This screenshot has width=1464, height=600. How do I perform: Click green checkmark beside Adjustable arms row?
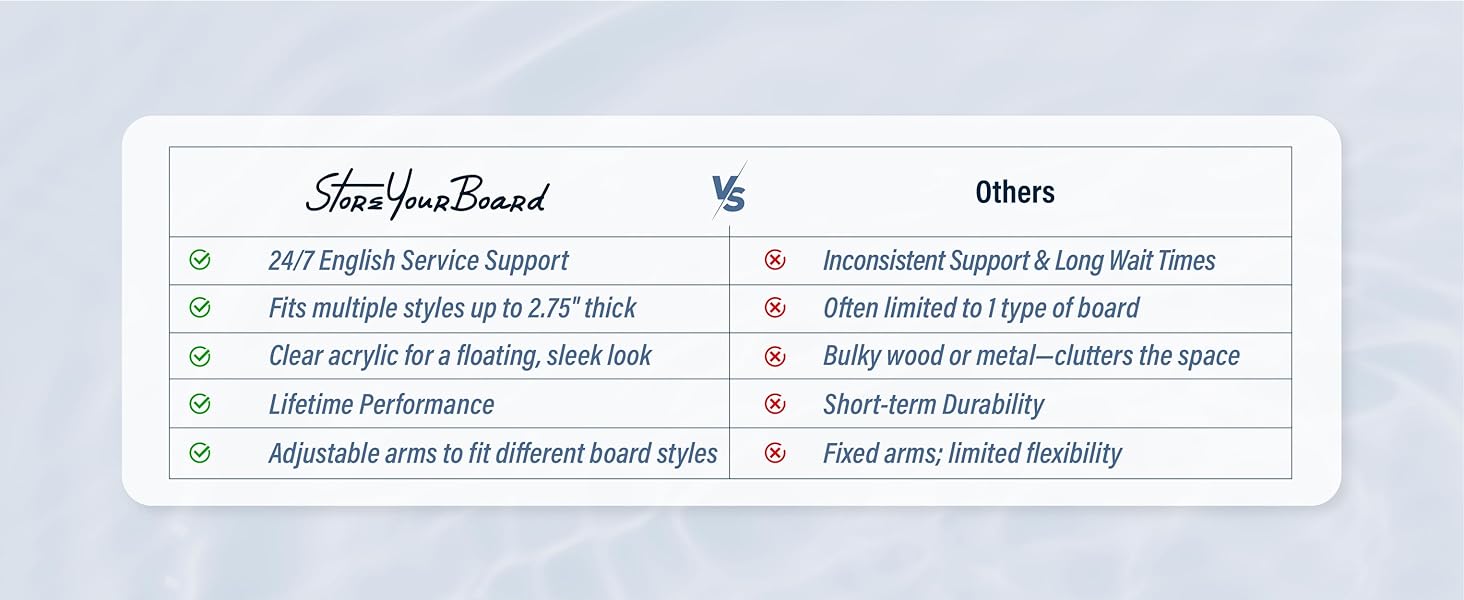pyautogui.click(x=200, y=453)
